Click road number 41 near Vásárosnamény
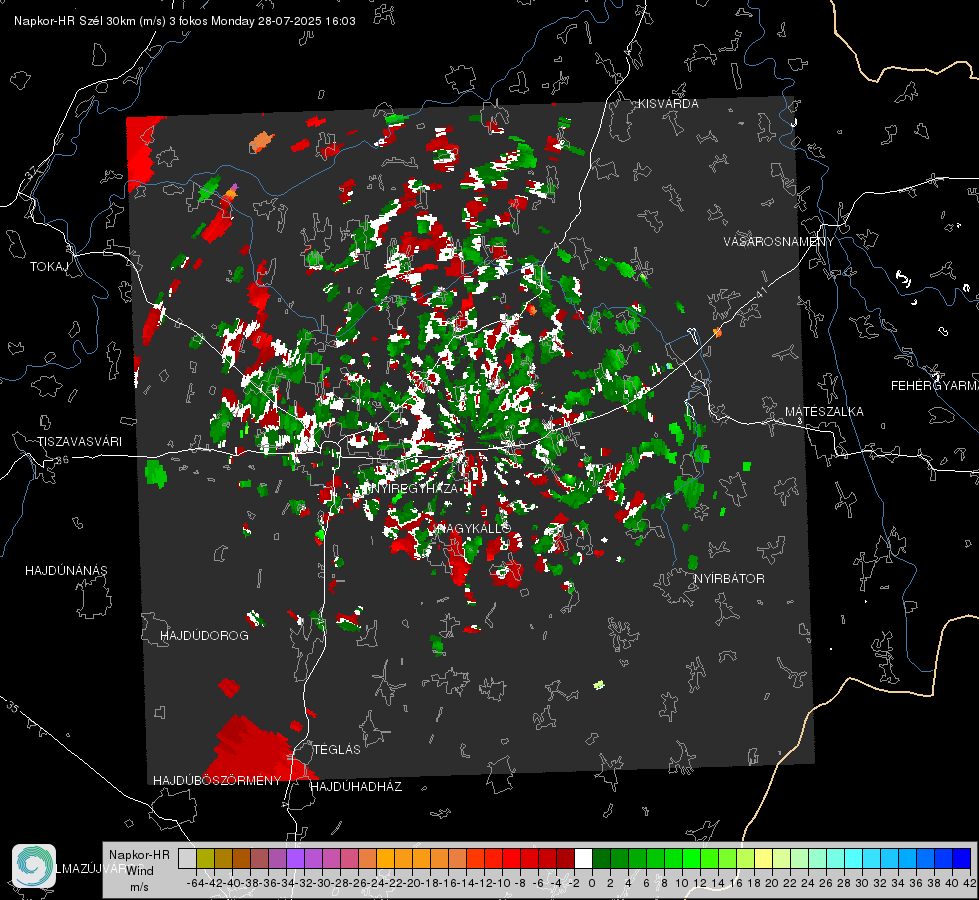 pos(760,292)
